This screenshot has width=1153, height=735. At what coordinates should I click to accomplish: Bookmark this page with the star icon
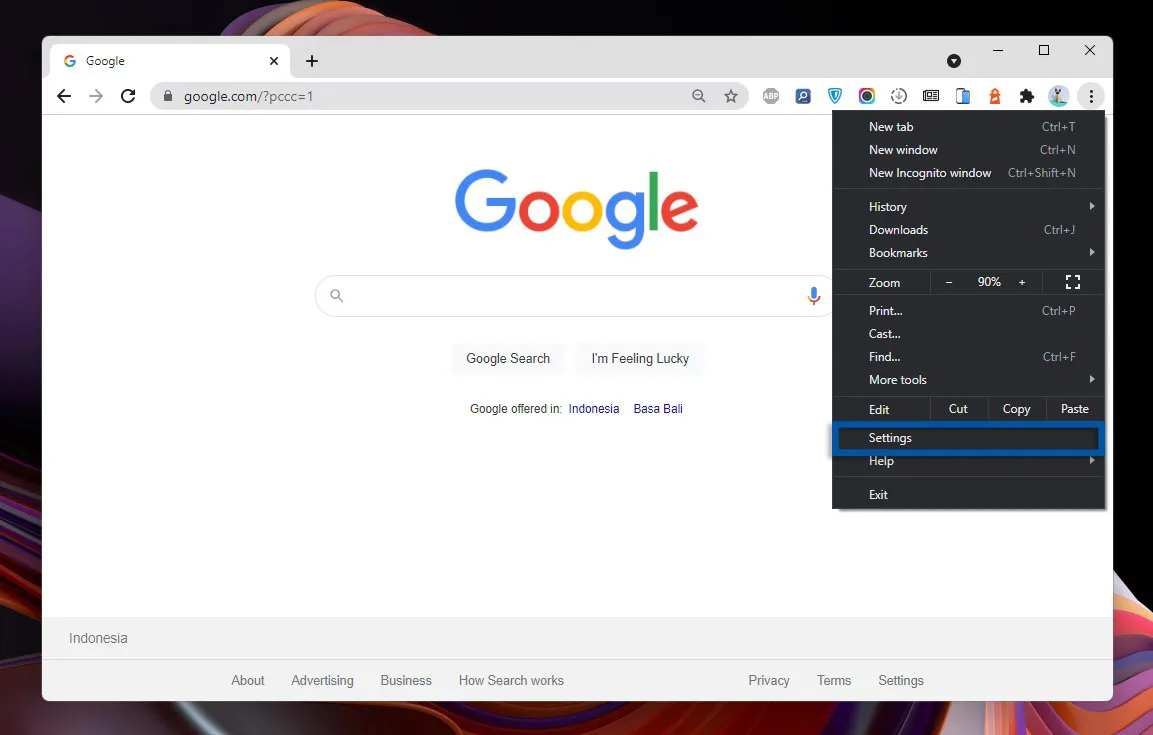732,95
